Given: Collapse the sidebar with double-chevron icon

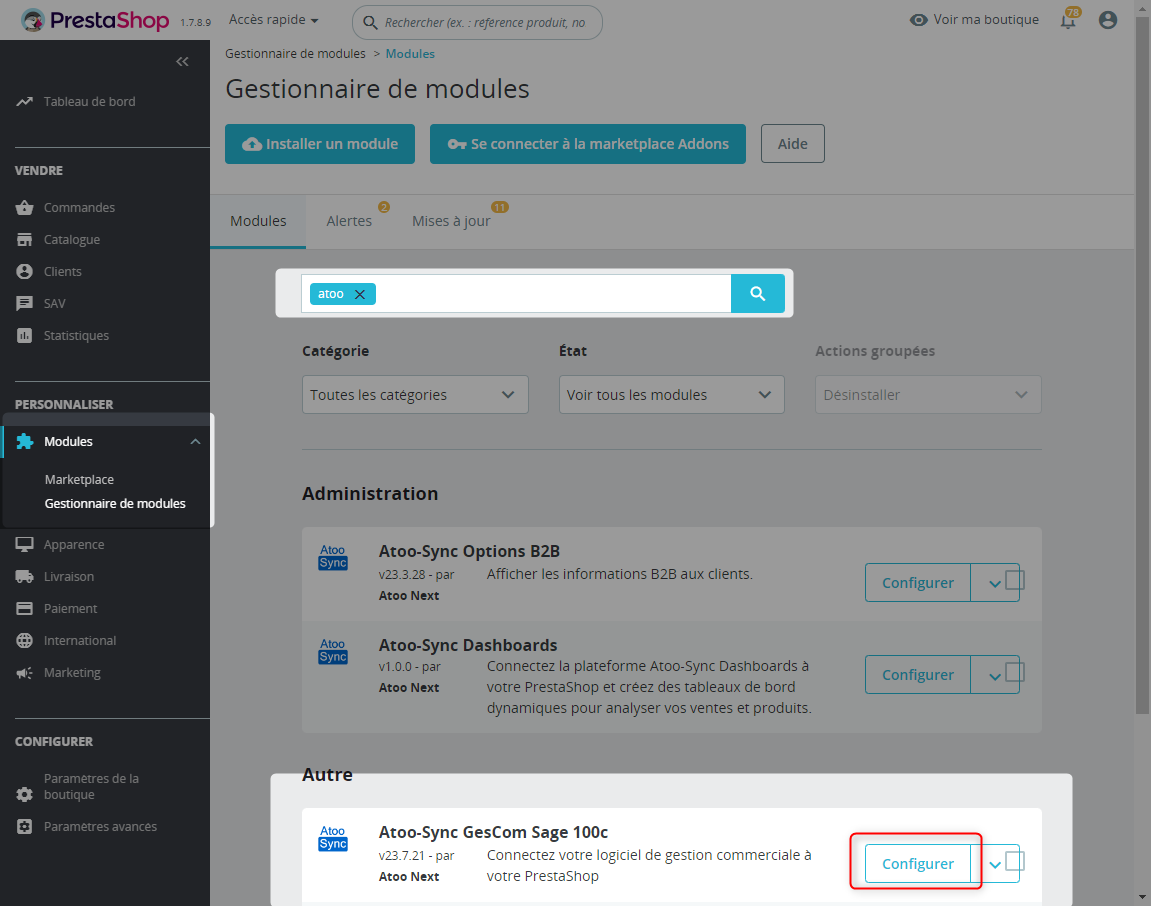Looking at the screenshot, I should coord(182,62).
